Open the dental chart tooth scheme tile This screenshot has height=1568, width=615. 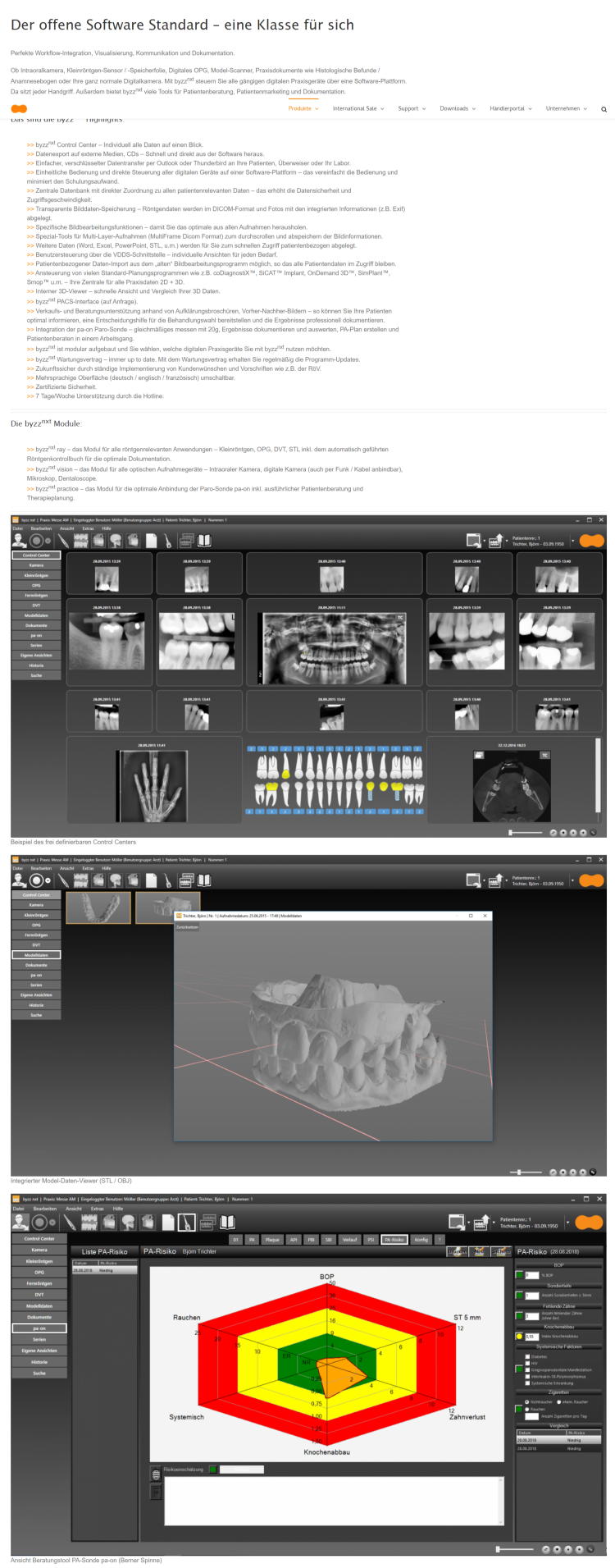[335, 779]
